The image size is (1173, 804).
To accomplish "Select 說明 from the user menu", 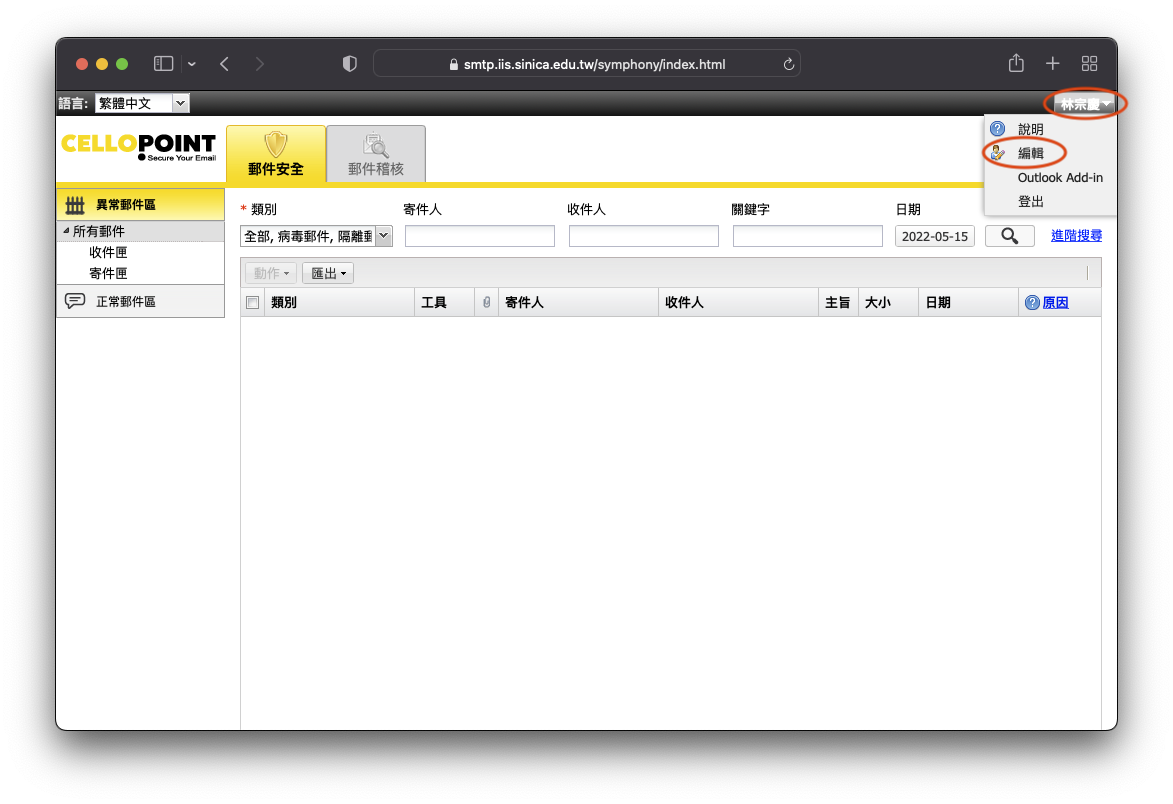I will [x=1030, y=129].
